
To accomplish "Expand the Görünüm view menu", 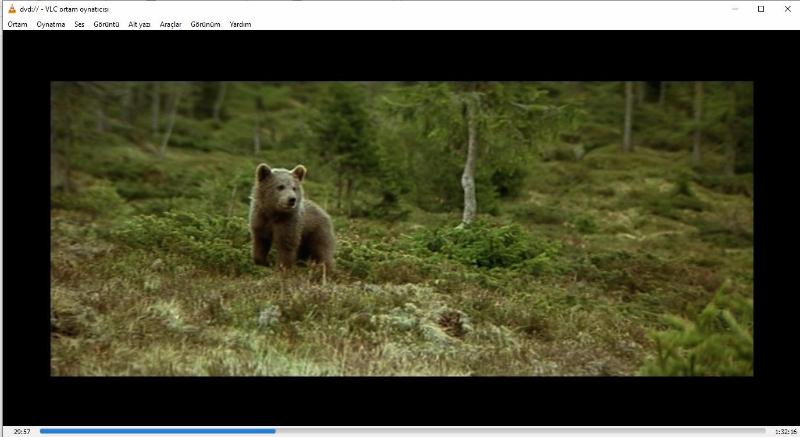I will click(205, 24).
